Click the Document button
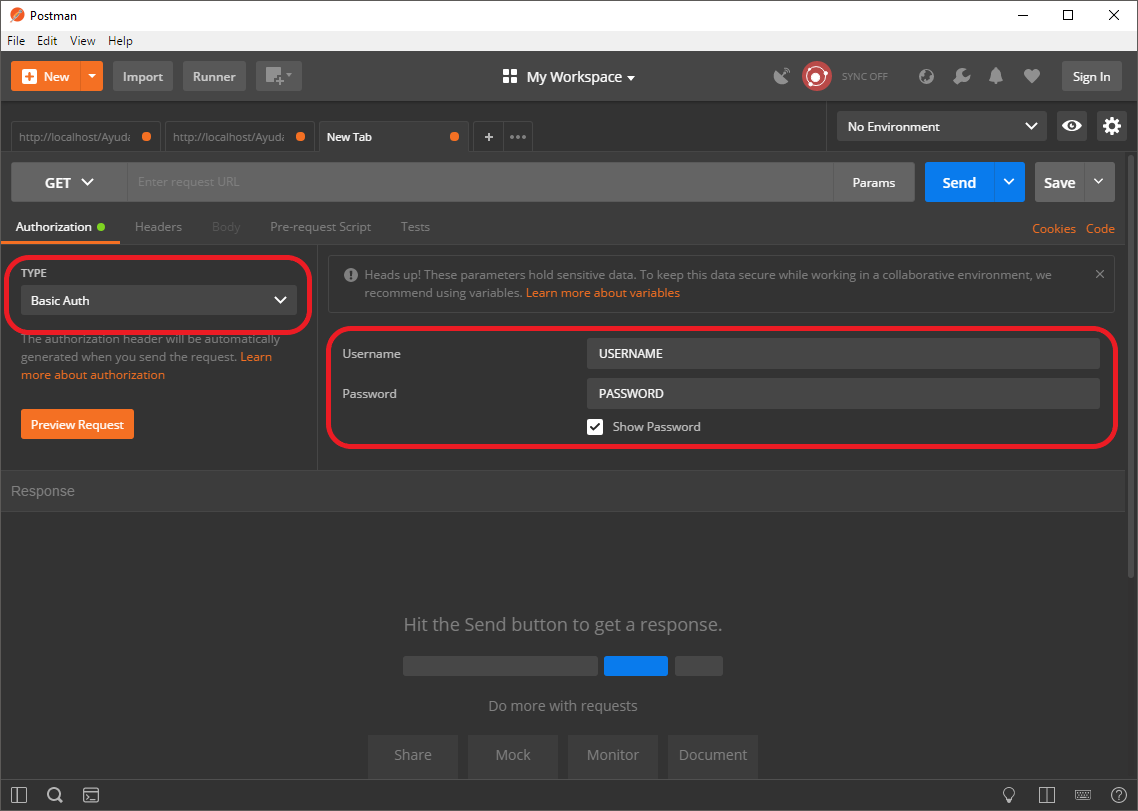1138x811 pixels. point(713,755)
